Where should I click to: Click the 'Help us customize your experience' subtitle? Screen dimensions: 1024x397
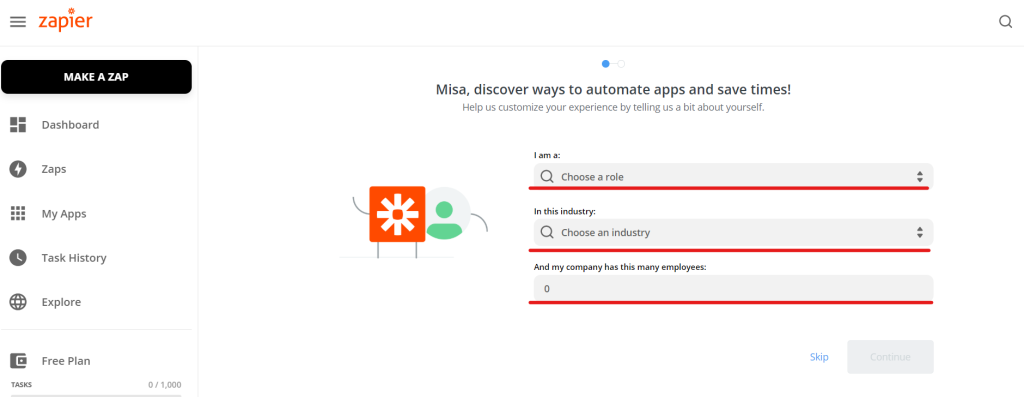613,107
